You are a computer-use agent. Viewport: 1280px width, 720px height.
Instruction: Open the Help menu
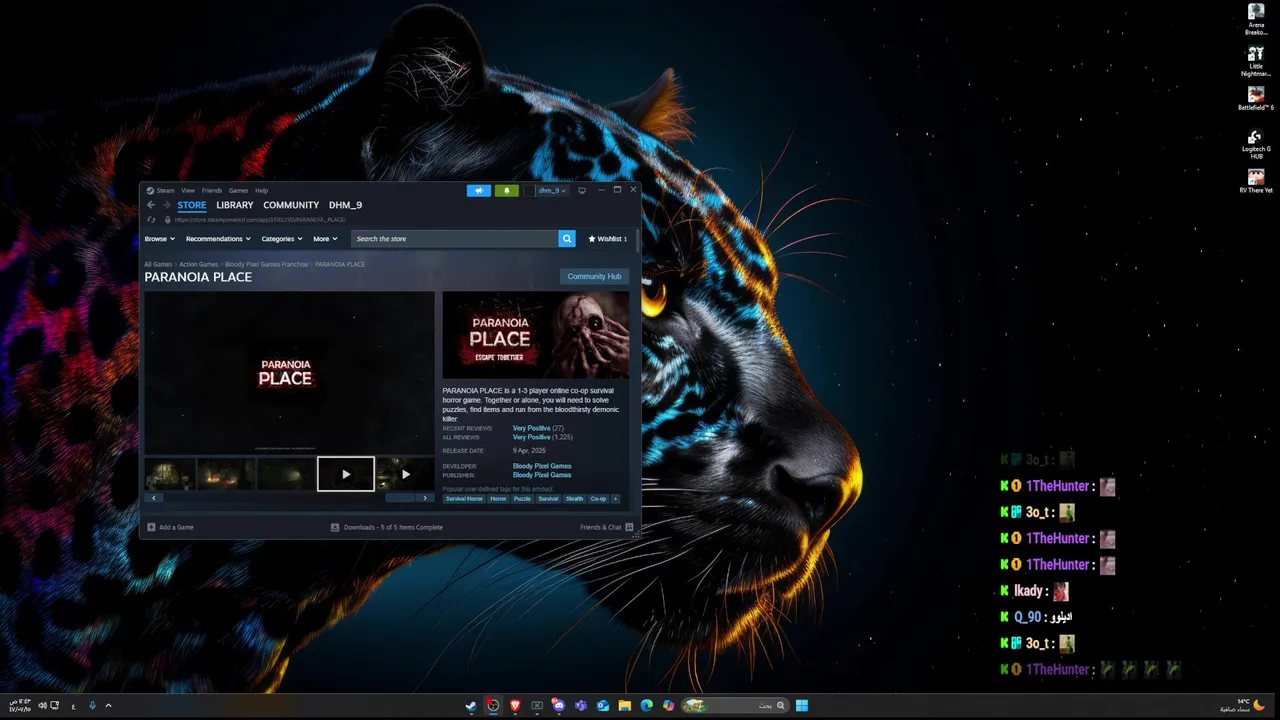261,190
